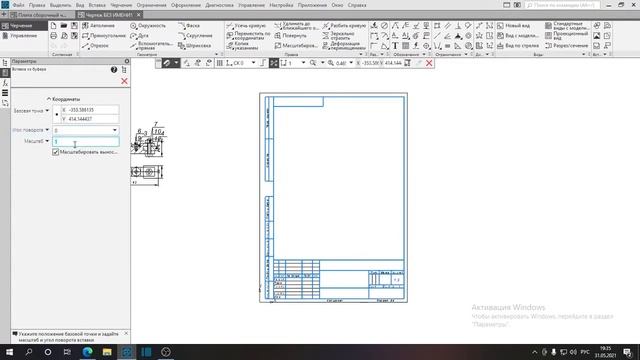Click Стандартные виды с модели

click(x=567, y=26)
